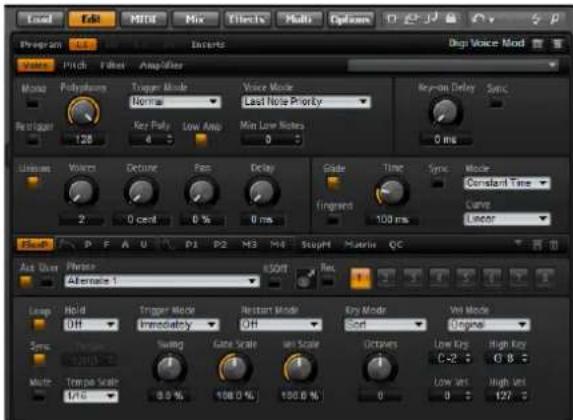
Task: Click the trash icon next to Digi Voice Mod
Action: click(557, 44)
